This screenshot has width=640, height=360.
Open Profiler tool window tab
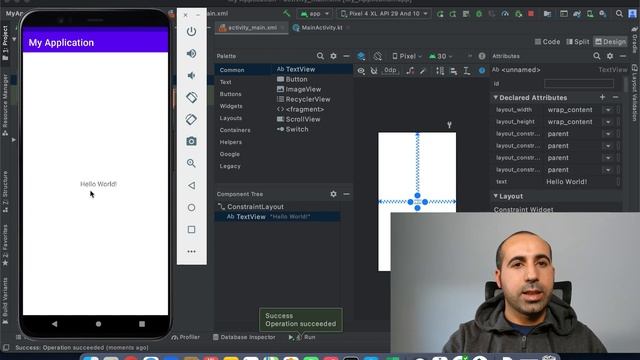pos(186,337)
